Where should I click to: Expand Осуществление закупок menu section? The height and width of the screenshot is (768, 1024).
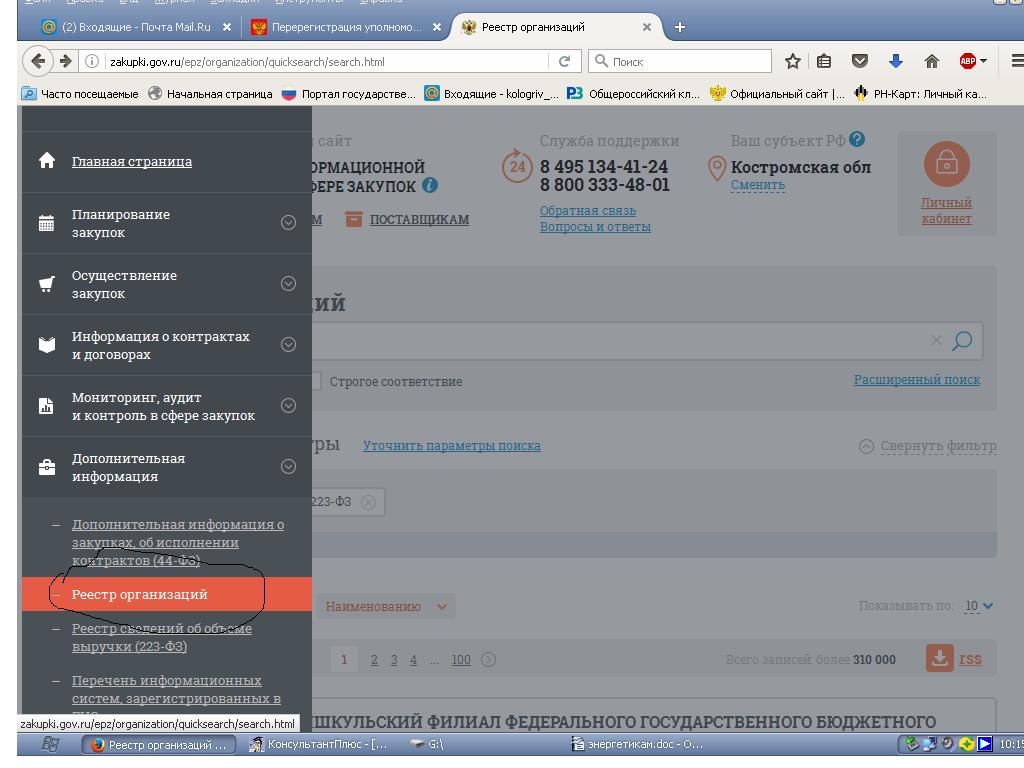click(x=288, y=284)
